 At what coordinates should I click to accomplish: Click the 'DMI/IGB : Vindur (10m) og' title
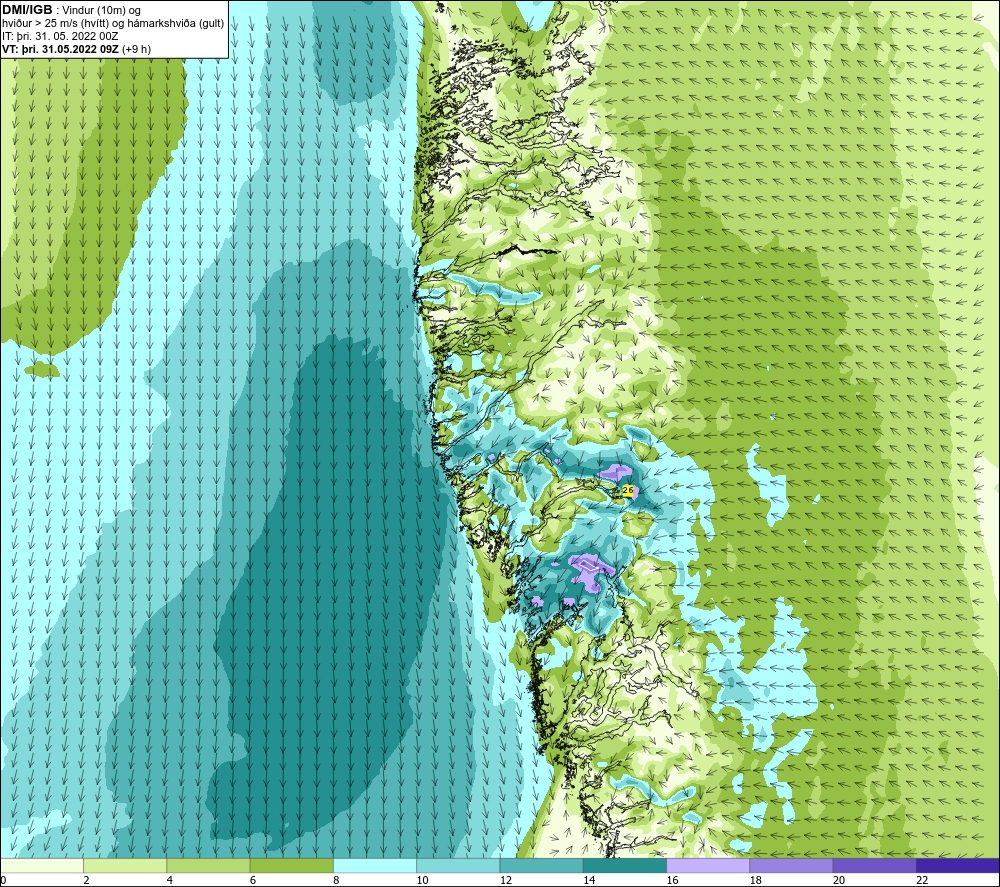point(71,10)
